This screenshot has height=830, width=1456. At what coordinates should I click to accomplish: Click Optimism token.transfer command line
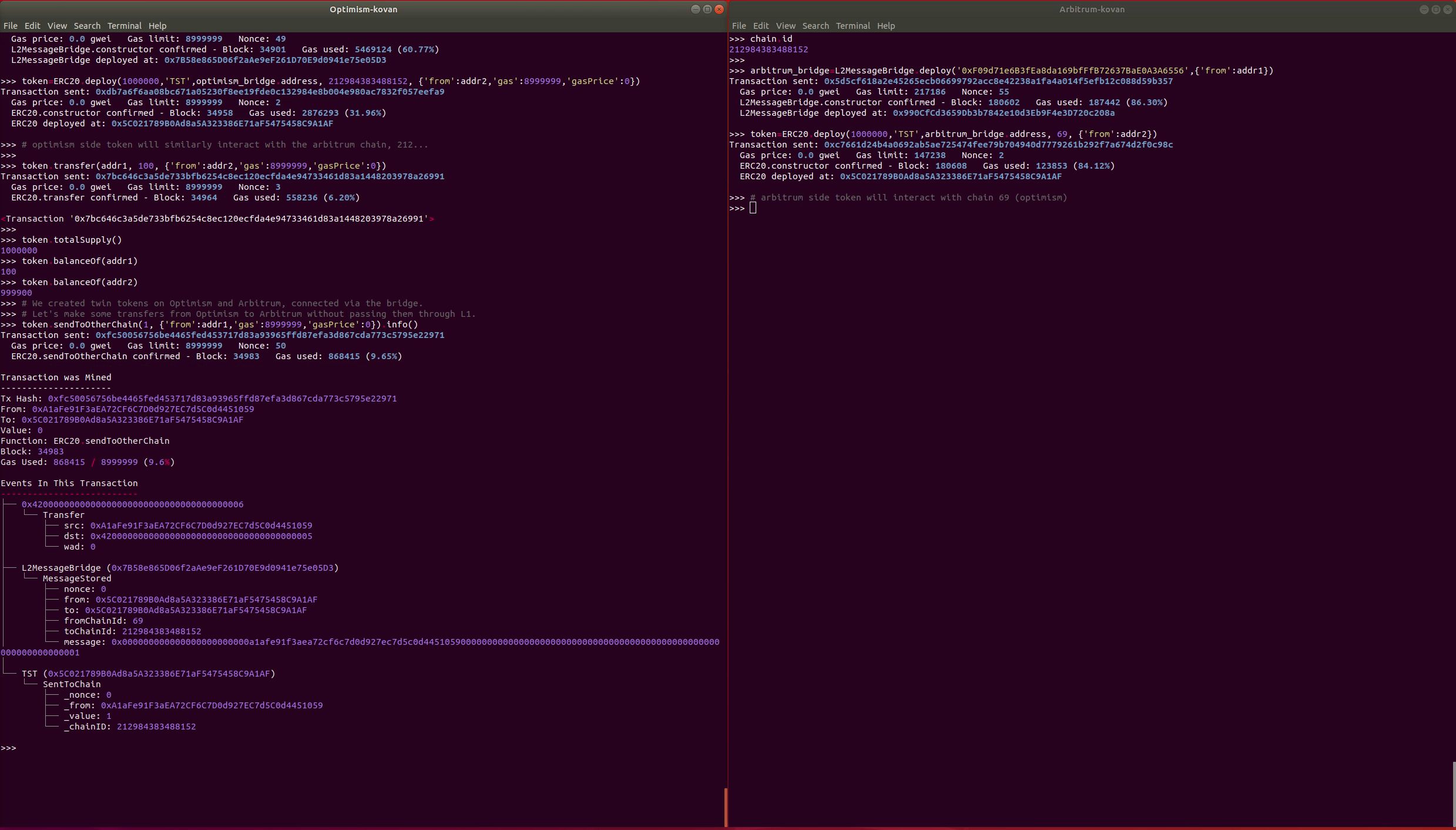click(193, 166)
